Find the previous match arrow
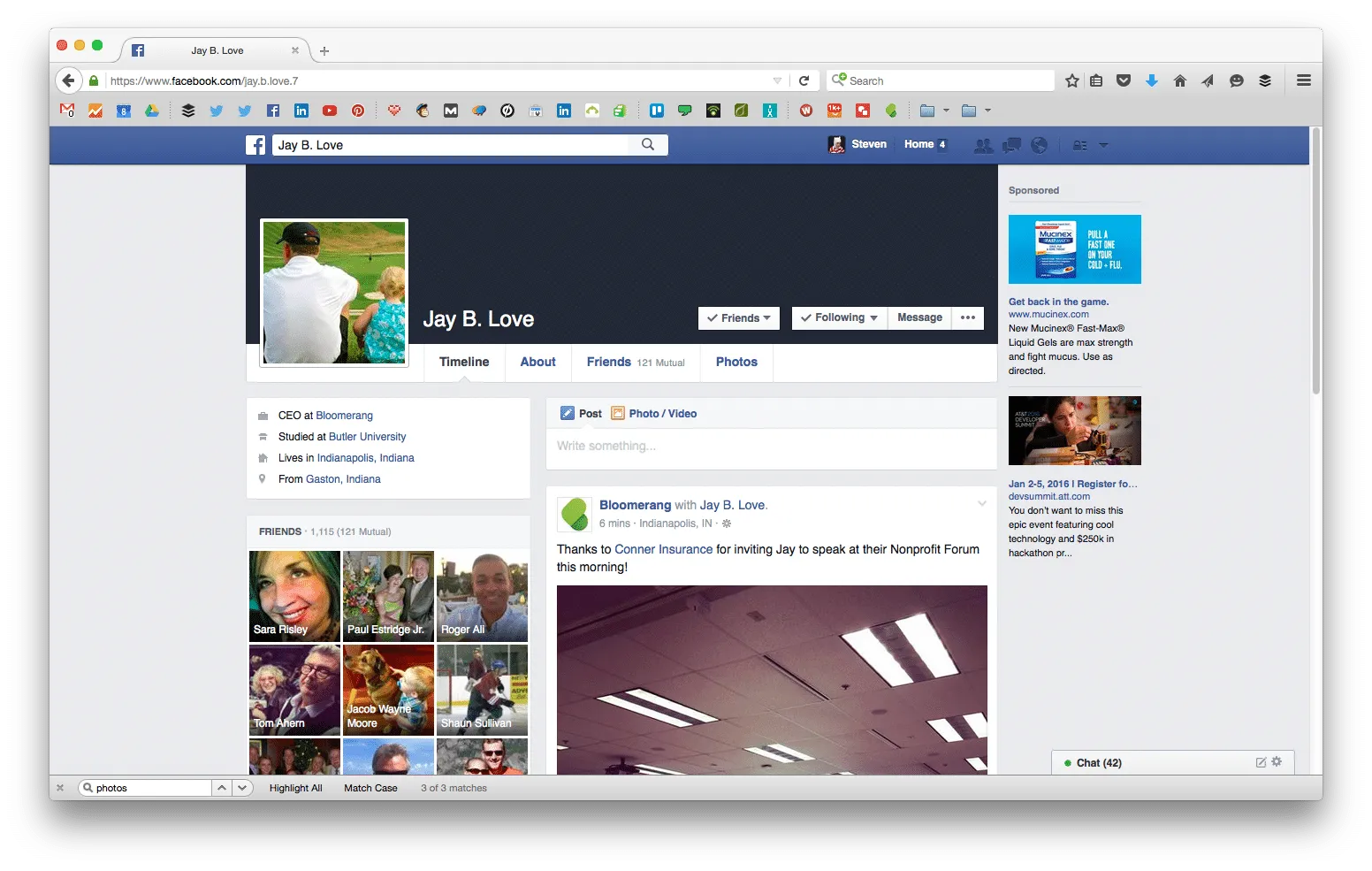 (222, 788)
